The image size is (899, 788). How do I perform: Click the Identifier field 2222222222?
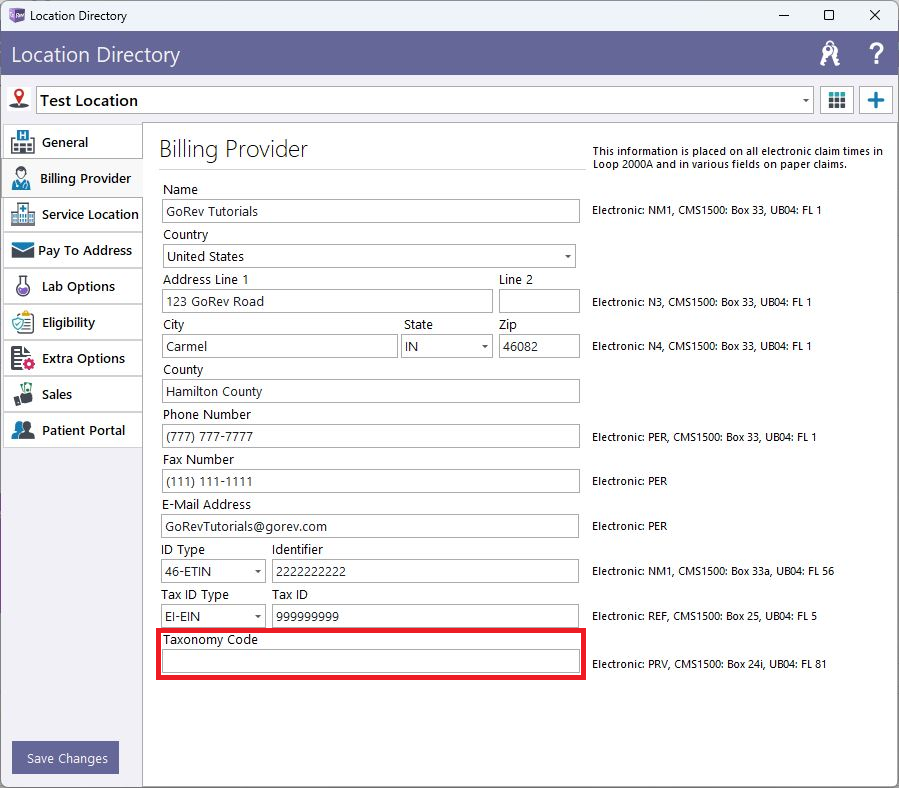[x=425, y=571]
